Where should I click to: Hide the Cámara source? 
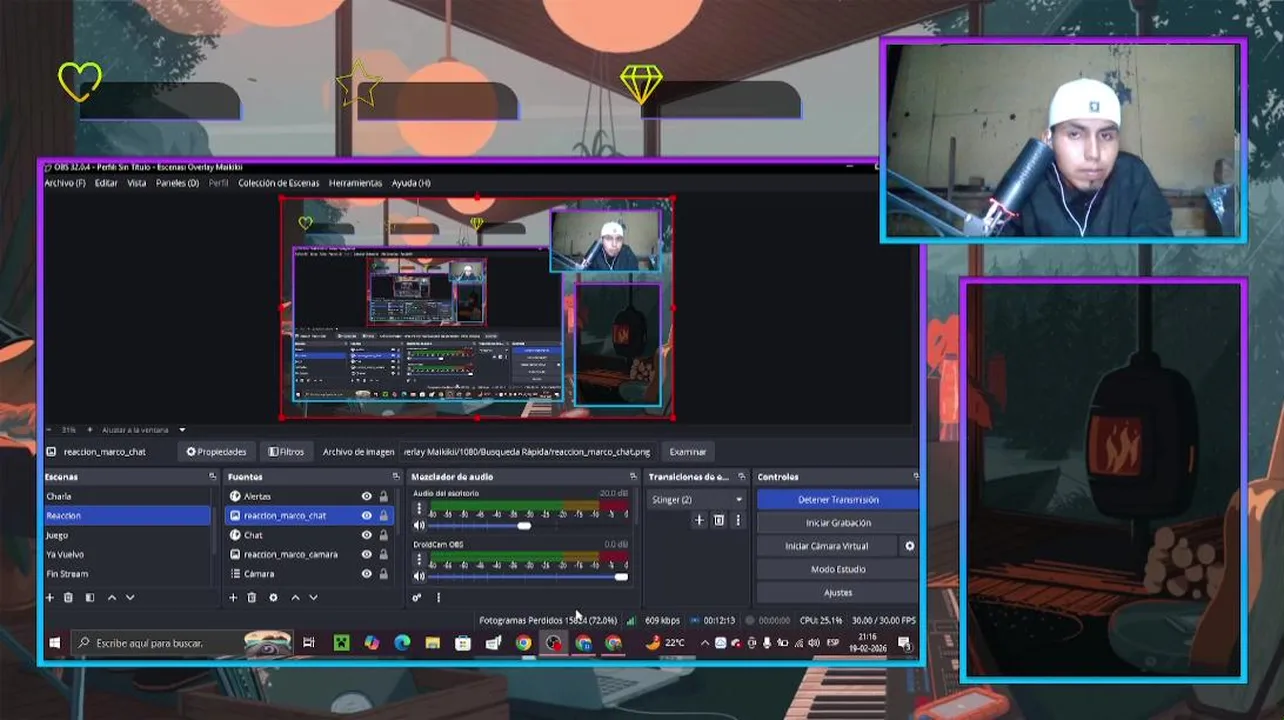pyautogui.click(x=366, y=574)
